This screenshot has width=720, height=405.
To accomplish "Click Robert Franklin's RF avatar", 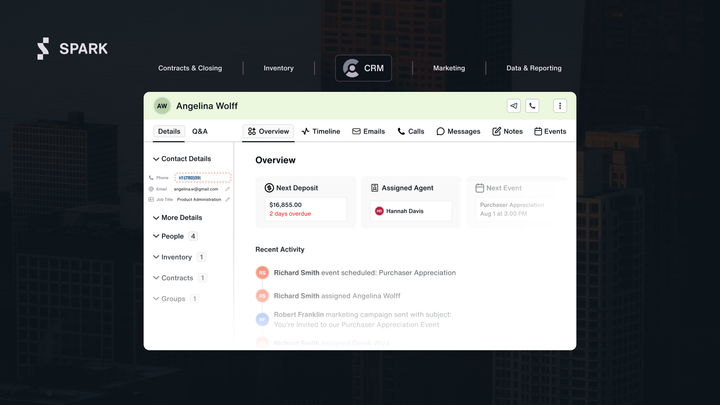I will coord(262,319).
